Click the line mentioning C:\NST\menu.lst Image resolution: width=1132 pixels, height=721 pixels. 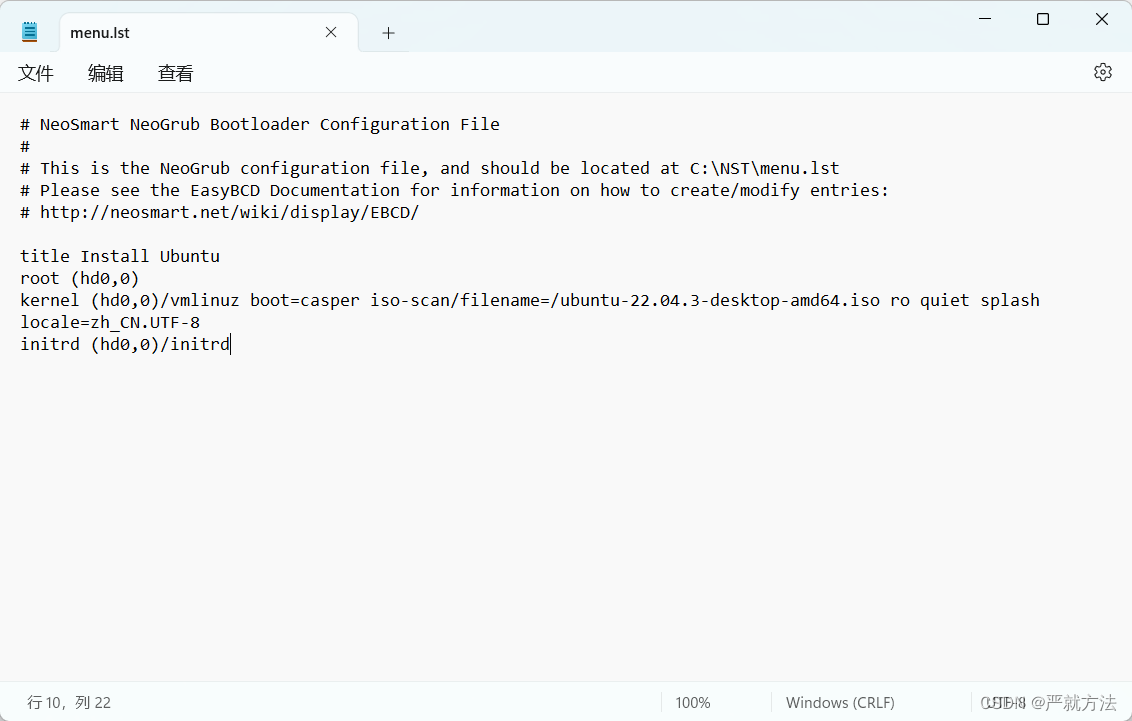(x=430, y=168)
